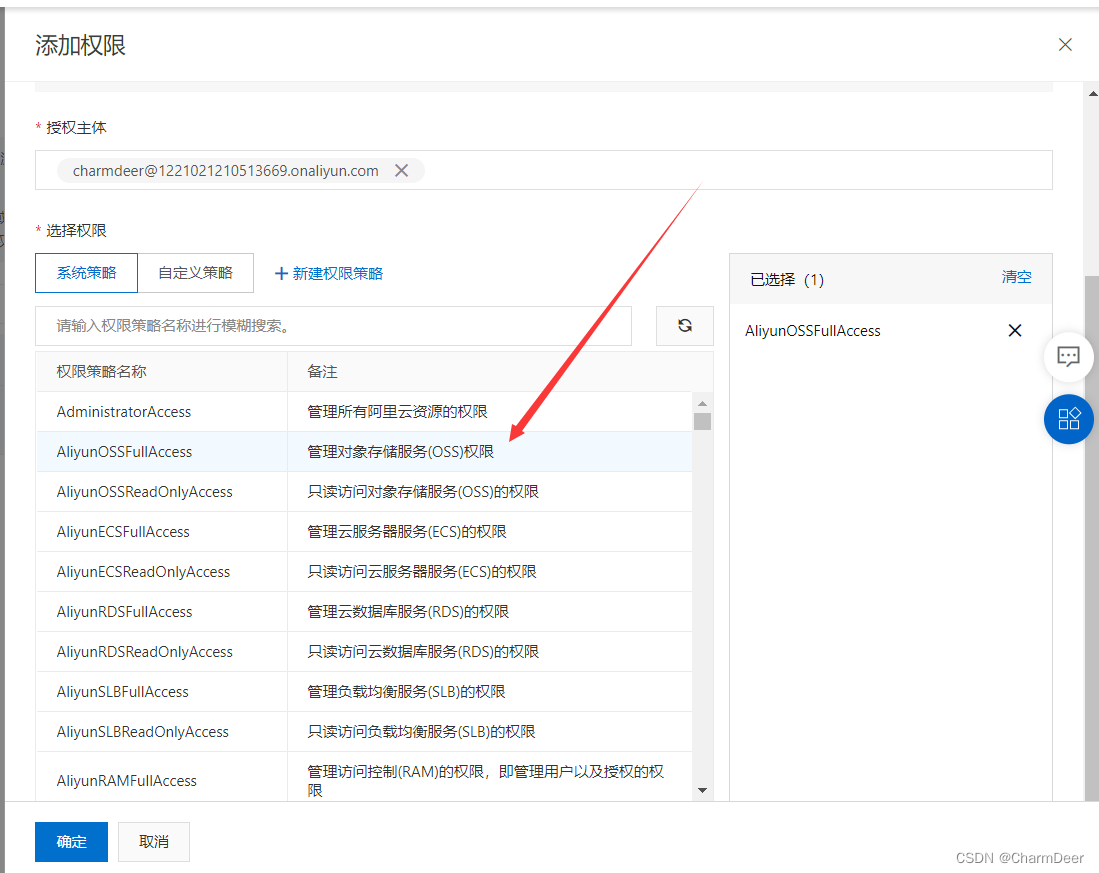Click the refresh policy list icon
1099x873 pixels.
tap(685, 326)
